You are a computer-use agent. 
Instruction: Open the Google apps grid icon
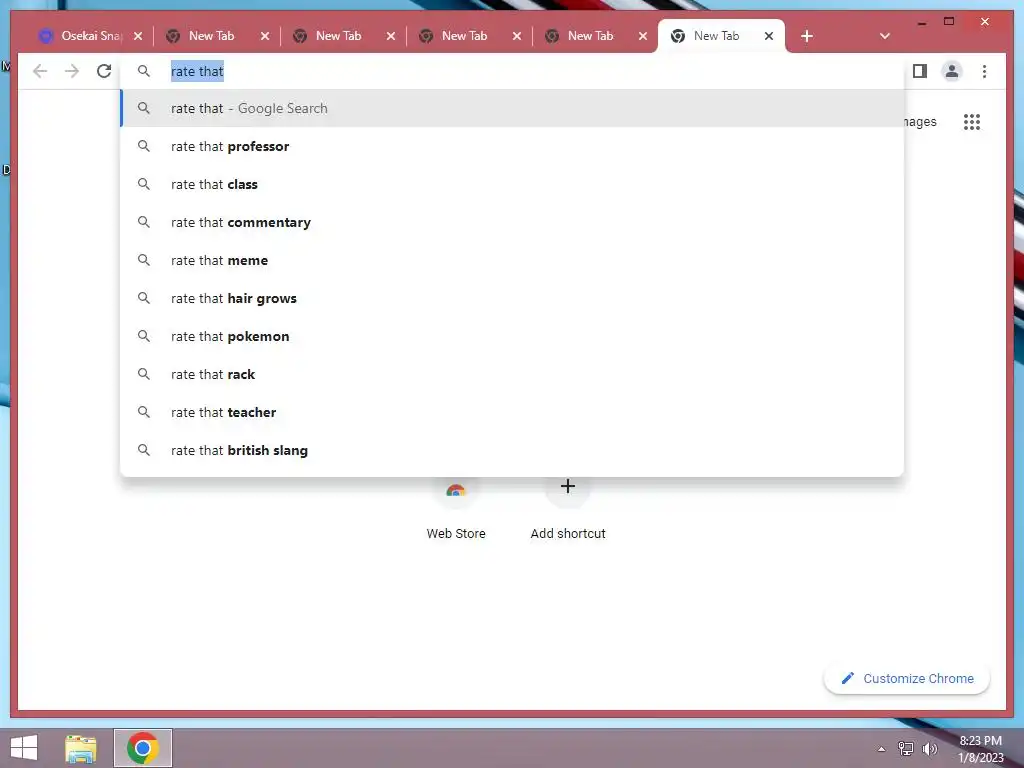[971, 122]
